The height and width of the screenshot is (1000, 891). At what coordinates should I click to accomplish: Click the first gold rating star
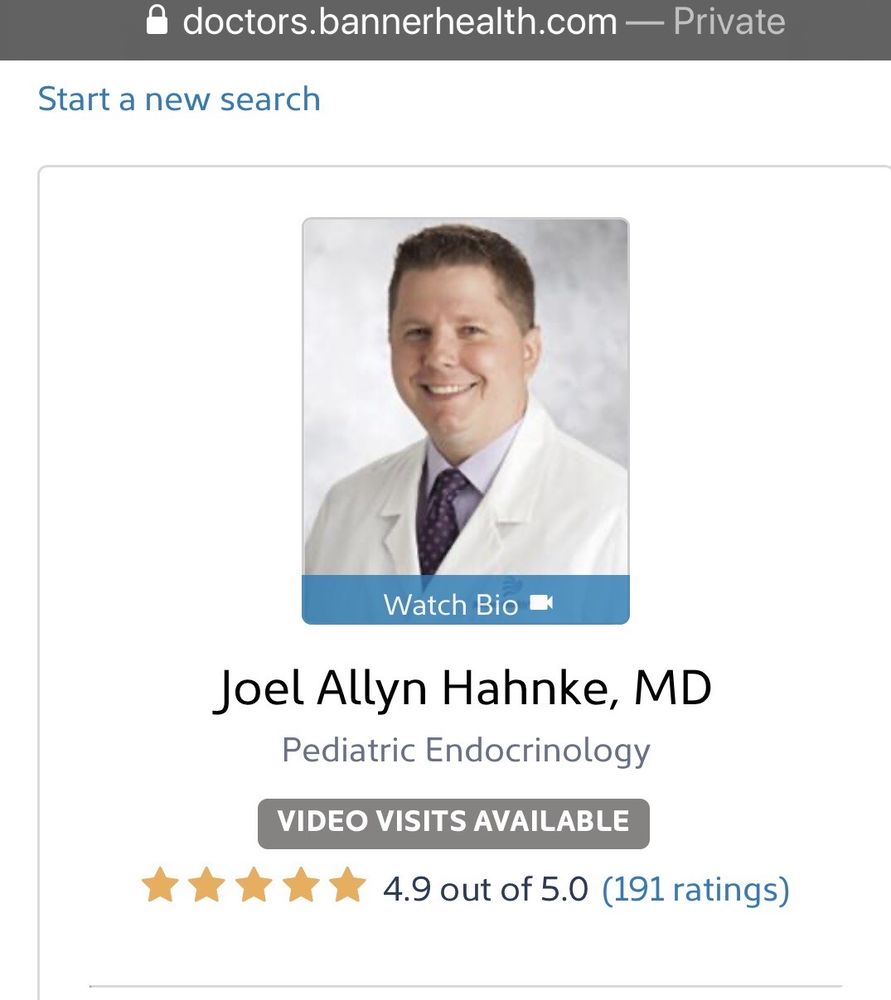(158, 886)
